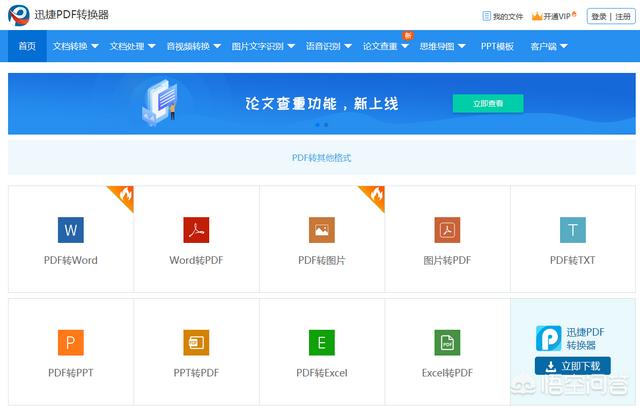Image resolution: width=640 pixels, height=407 pixels.
Task: Click the PDF转Word label
Action: [71, 260]
